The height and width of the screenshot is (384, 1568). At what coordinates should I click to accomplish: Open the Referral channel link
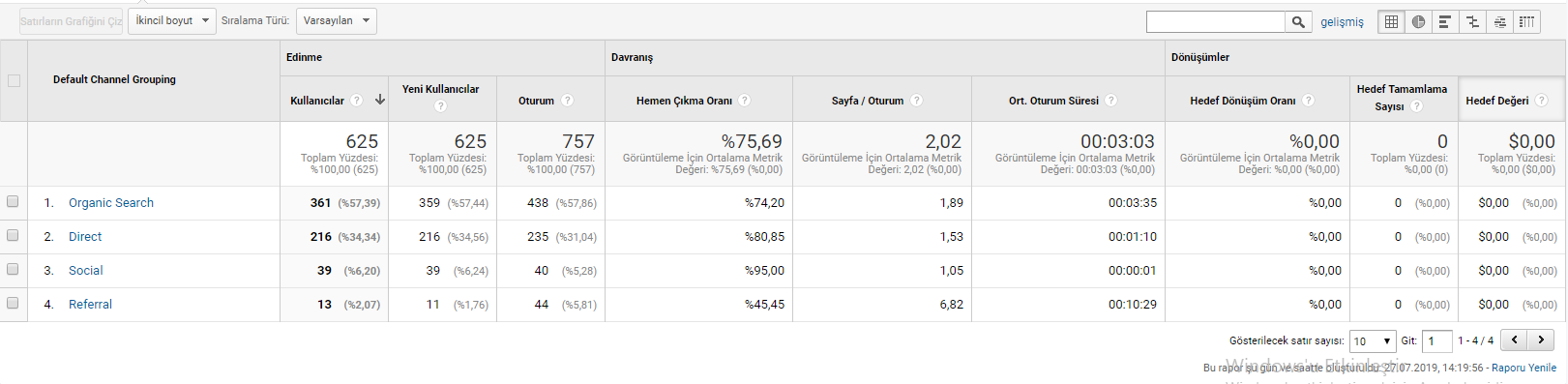[90, 305]
